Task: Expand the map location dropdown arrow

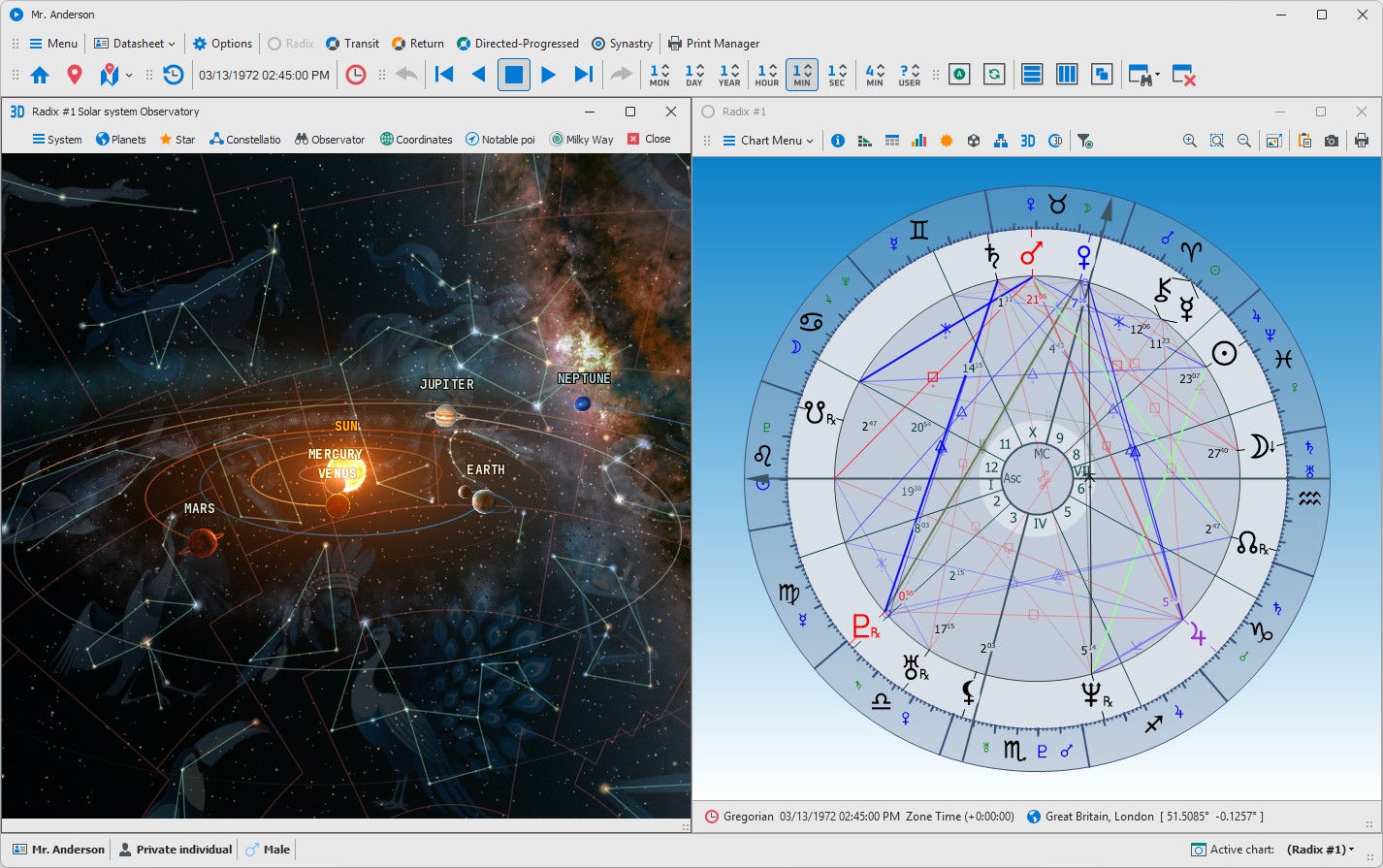Action: [x=129, y=75]
